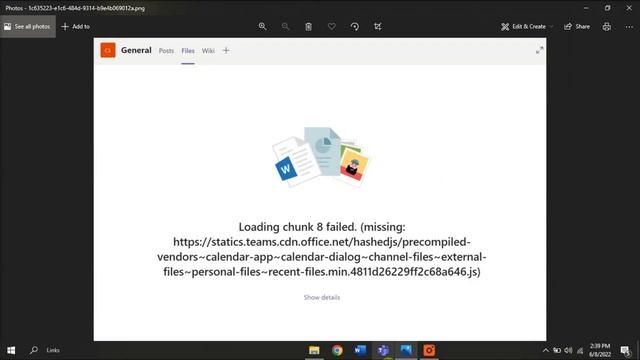Switch to Microsoft Teams in the taskbar

pos(383,350)
